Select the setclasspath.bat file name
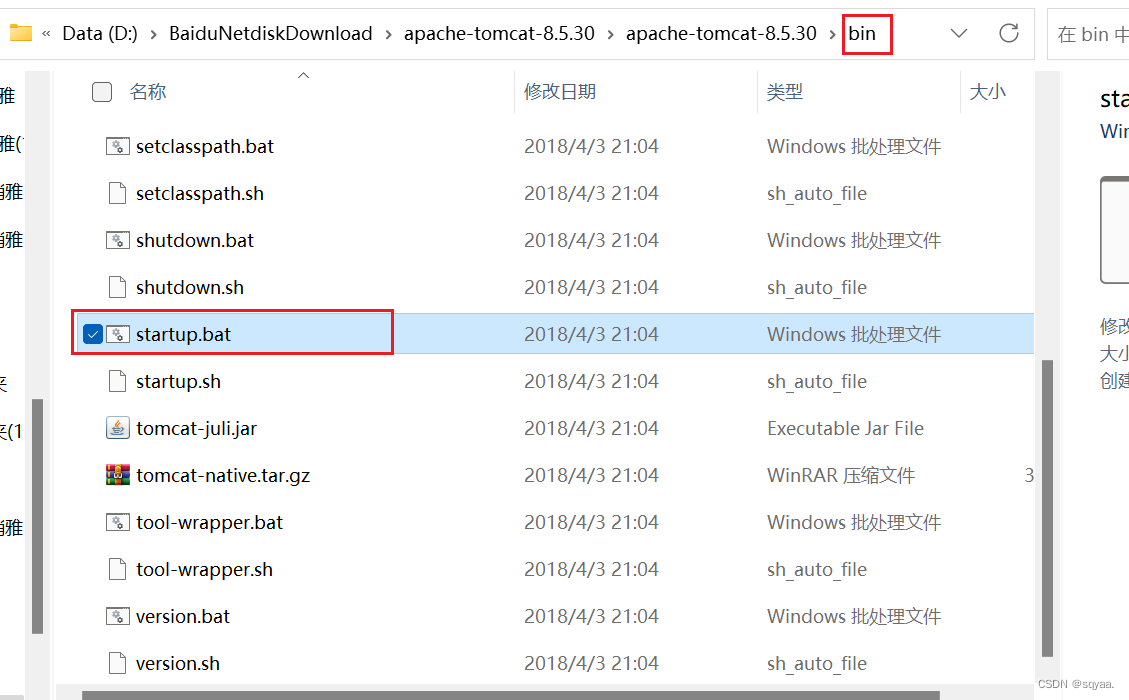Viewport: 1129px width, 700px height. 204,146
